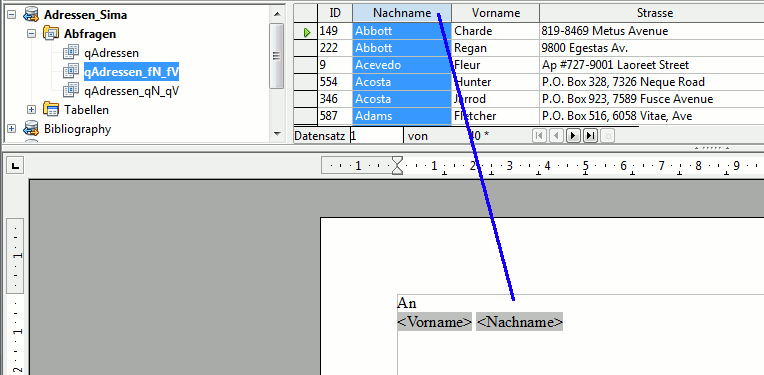Viewport: 764px width, 375px height.
Task: Go to first record navigation button
Action: coord(539,135)
